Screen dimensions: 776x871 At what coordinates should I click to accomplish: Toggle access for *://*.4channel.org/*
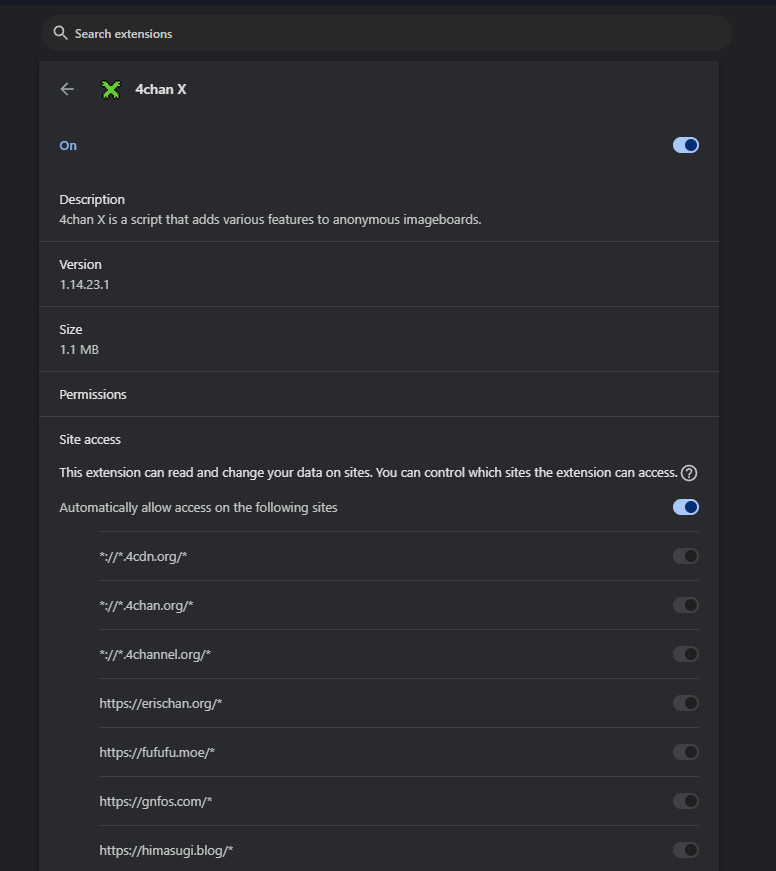point(685,654)
